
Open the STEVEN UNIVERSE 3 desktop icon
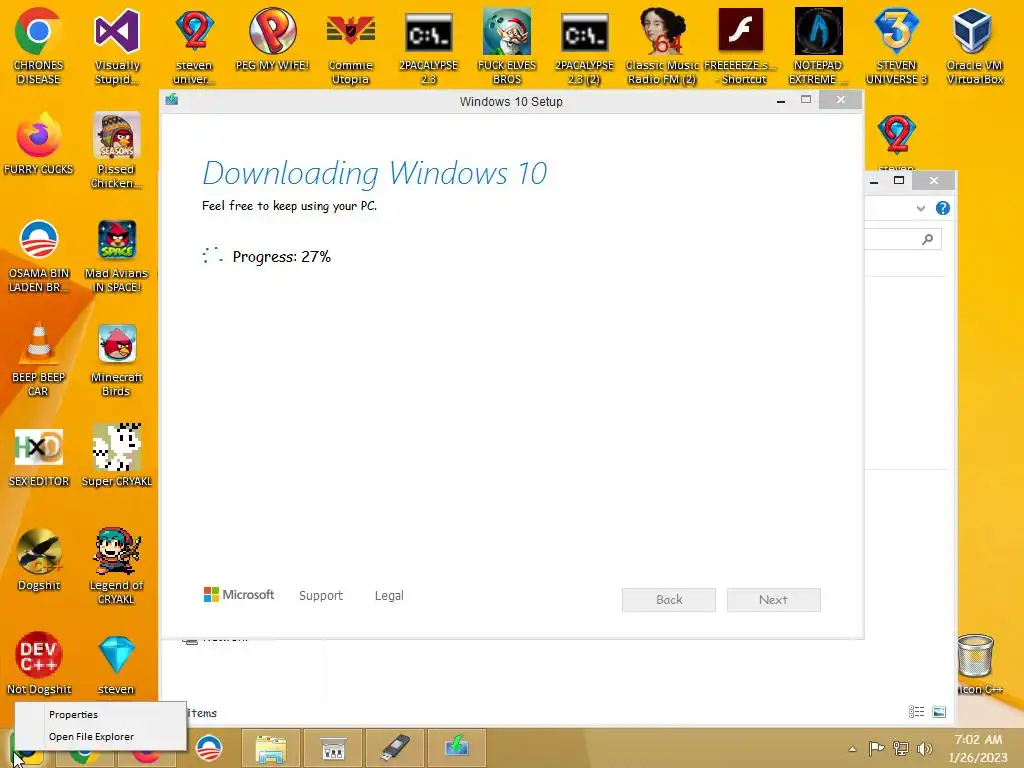[x=896, y=46]
